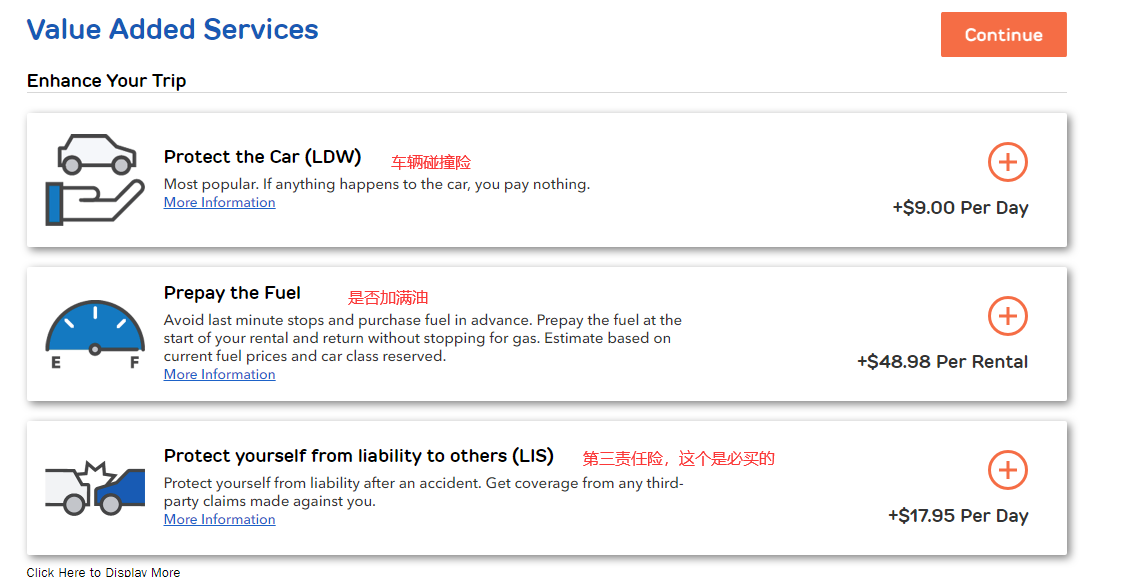Image resolution: width=1126 pixels, height=577 pixels.
Task: Click the Protect the Car (LDW) title
Action: [x=262, y=157]
